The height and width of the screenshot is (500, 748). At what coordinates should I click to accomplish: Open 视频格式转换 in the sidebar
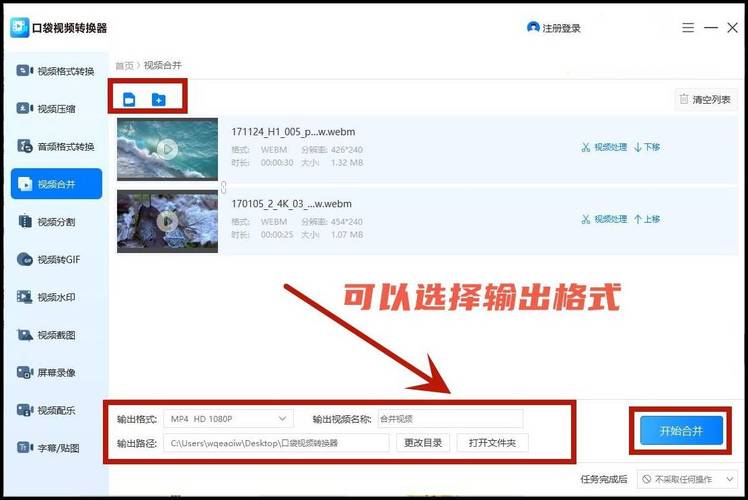56,71
